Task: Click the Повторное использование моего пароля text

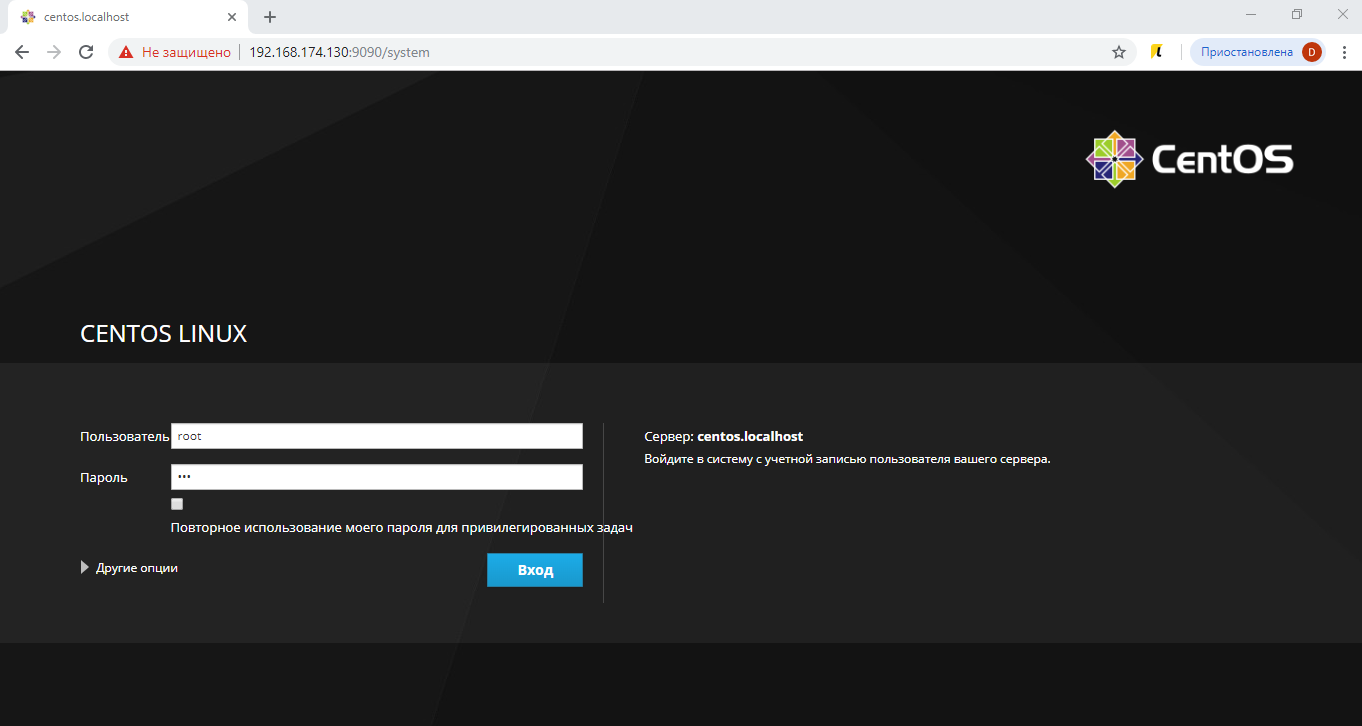Action: click(x=402, y=527)
